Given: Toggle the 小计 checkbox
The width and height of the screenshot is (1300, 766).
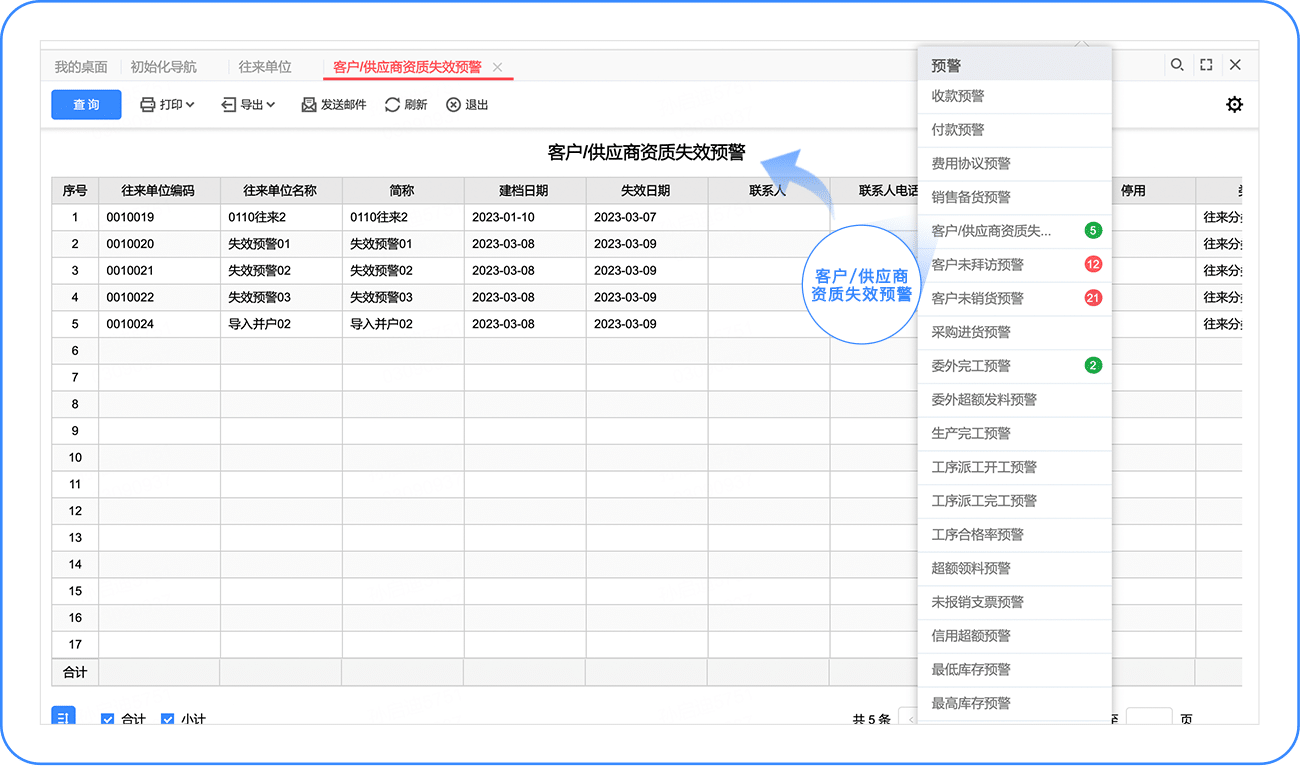Looking at the screenshot, I should point(168,719).
